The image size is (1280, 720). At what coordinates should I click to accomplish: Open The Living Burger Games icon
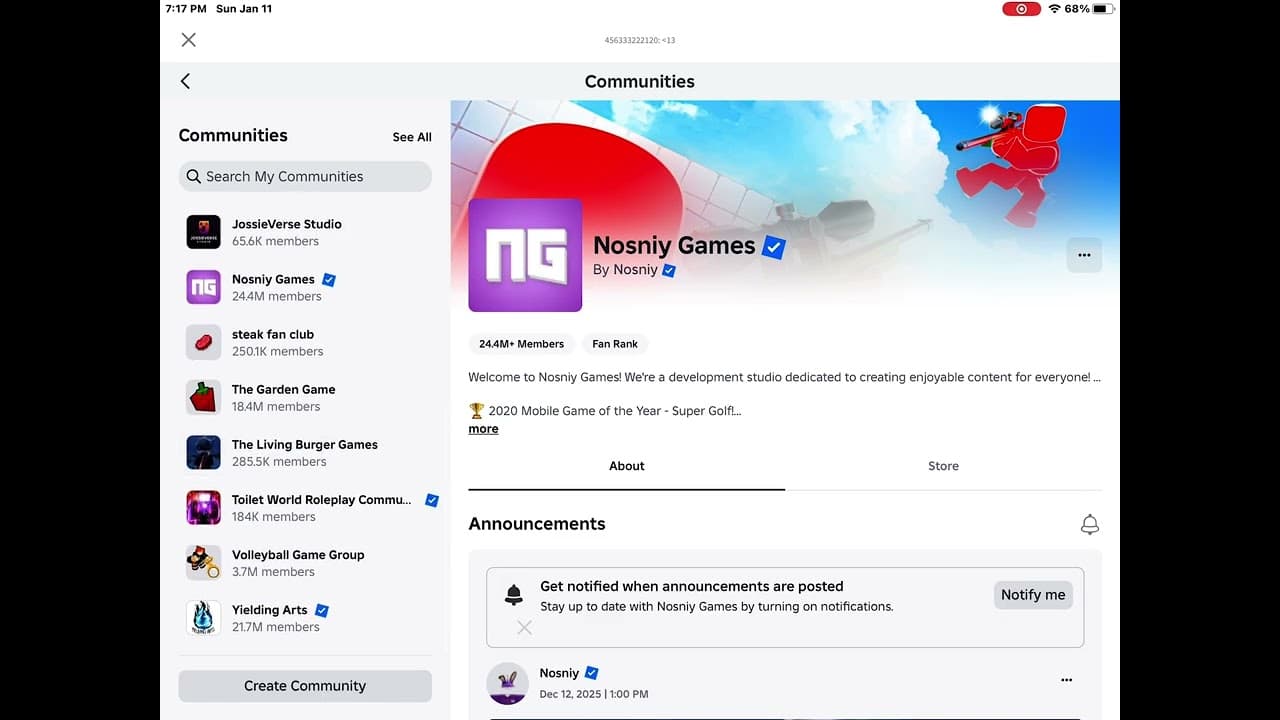click(204, 452)
